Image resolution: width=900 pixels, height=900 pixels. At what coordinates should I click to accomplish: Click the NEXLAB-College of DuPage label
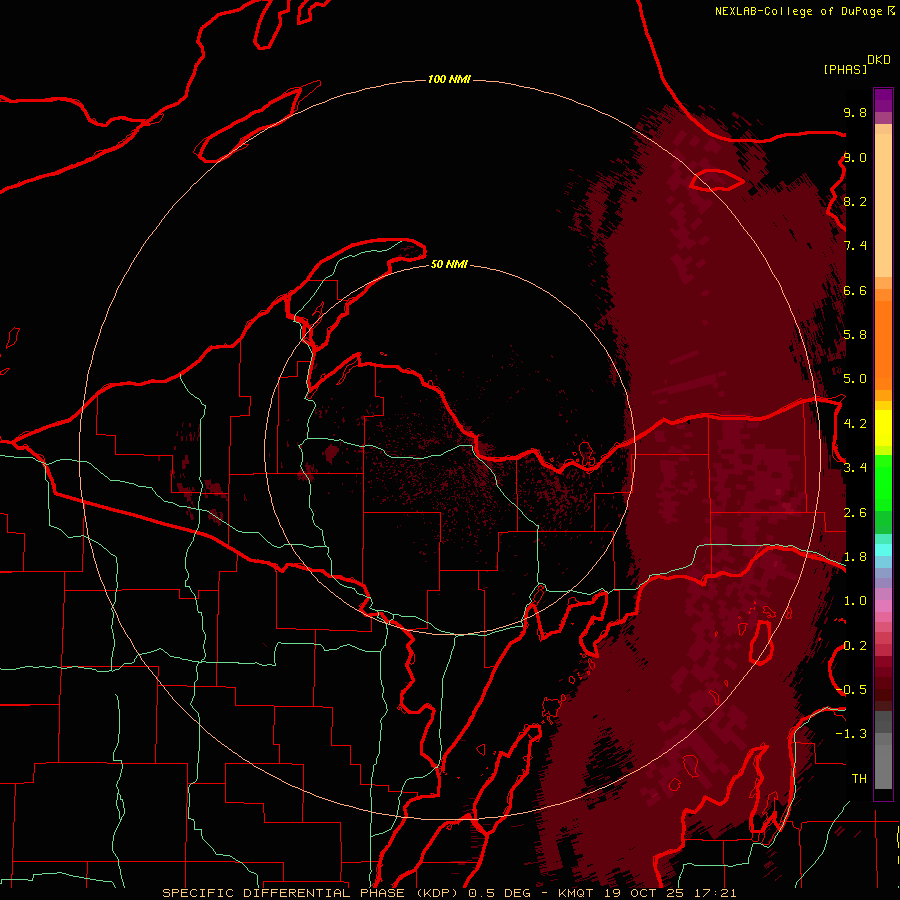(x=800, y=11)
